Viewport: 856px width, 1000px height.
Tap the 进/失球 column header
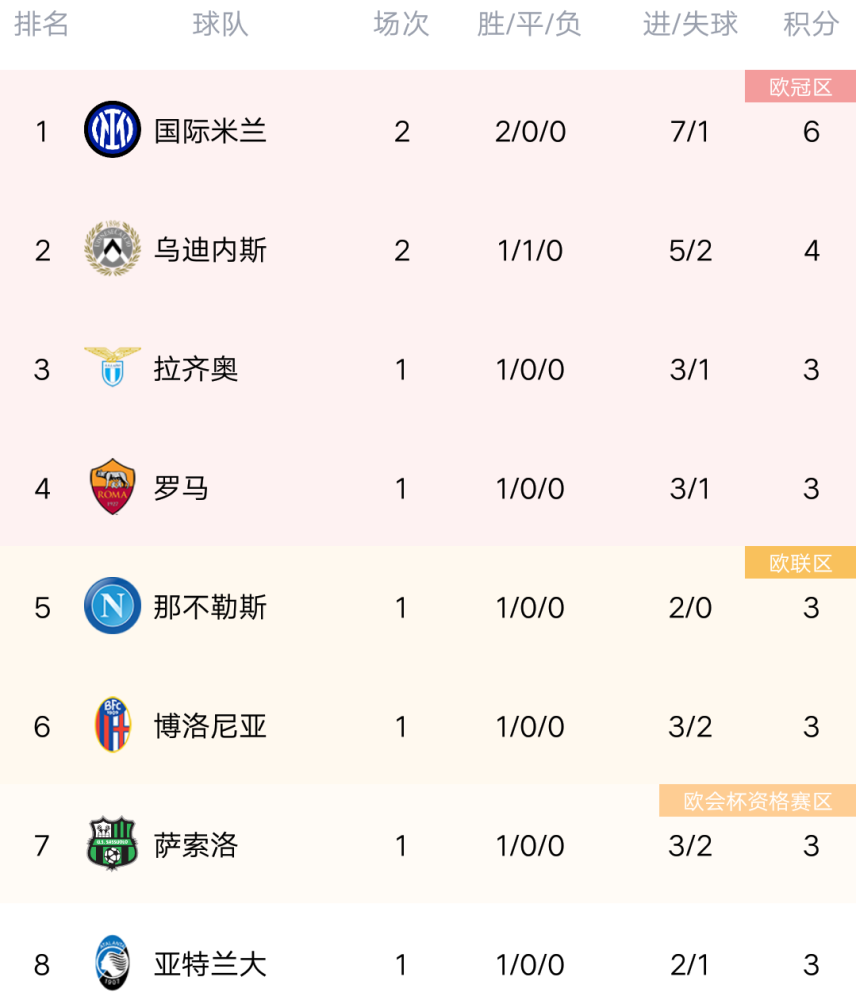690,24
